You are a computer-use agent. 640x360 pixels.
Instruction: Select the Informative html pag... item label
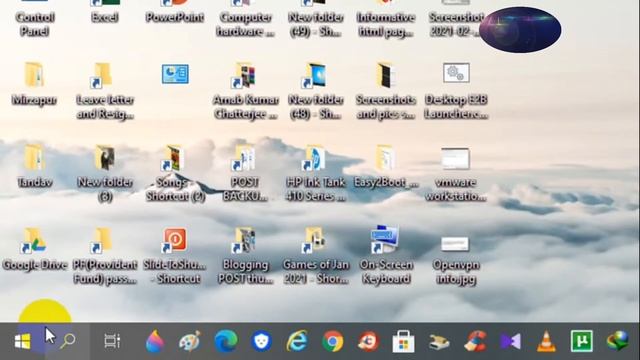[x=386, y=24]
